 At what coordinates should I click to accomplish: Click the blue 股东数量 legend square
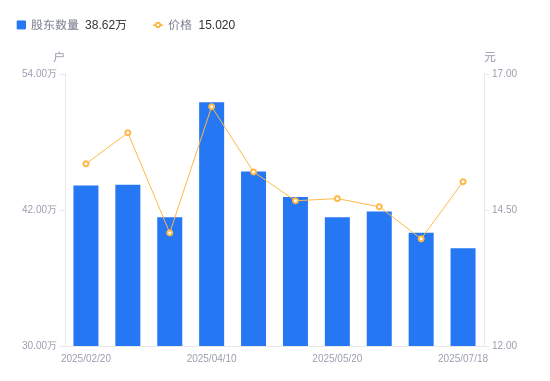point(21,25)
